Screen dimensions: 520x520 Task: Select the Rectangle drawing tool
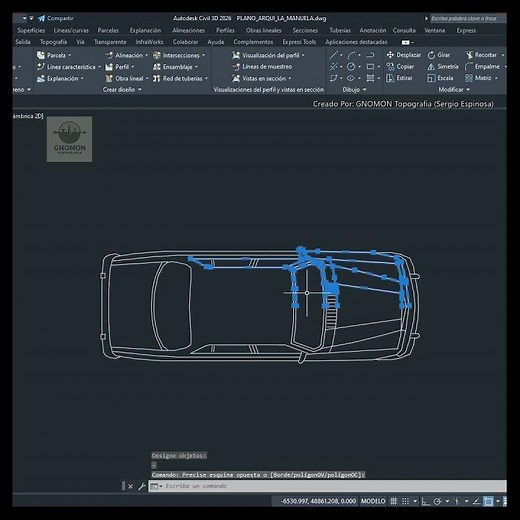tap(370, 67)
